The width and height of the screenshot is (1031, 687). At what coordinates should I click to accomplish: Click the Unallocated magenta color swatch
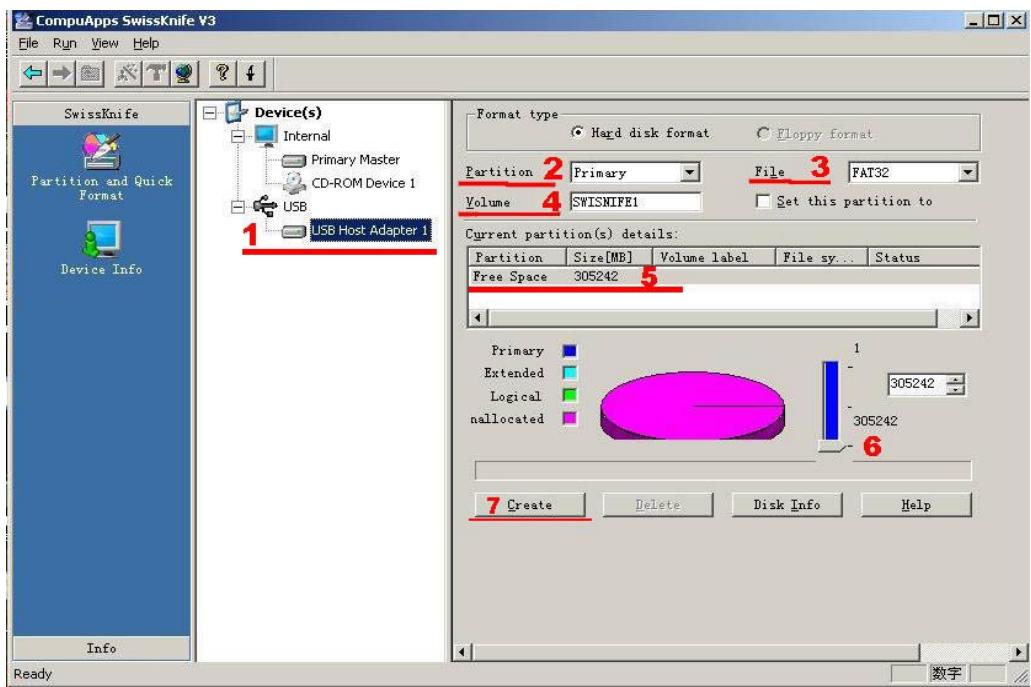click(570, 418)
